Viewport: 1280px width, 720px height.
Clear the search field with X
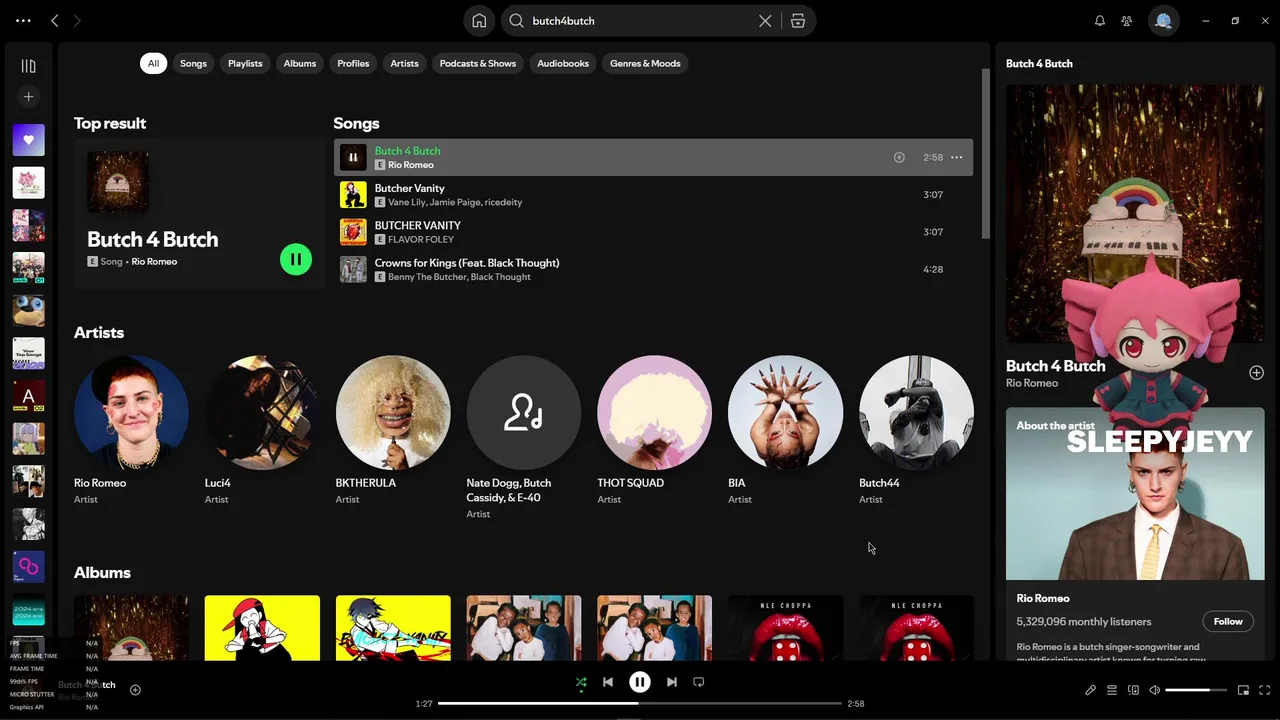click(x=765, y=21)
